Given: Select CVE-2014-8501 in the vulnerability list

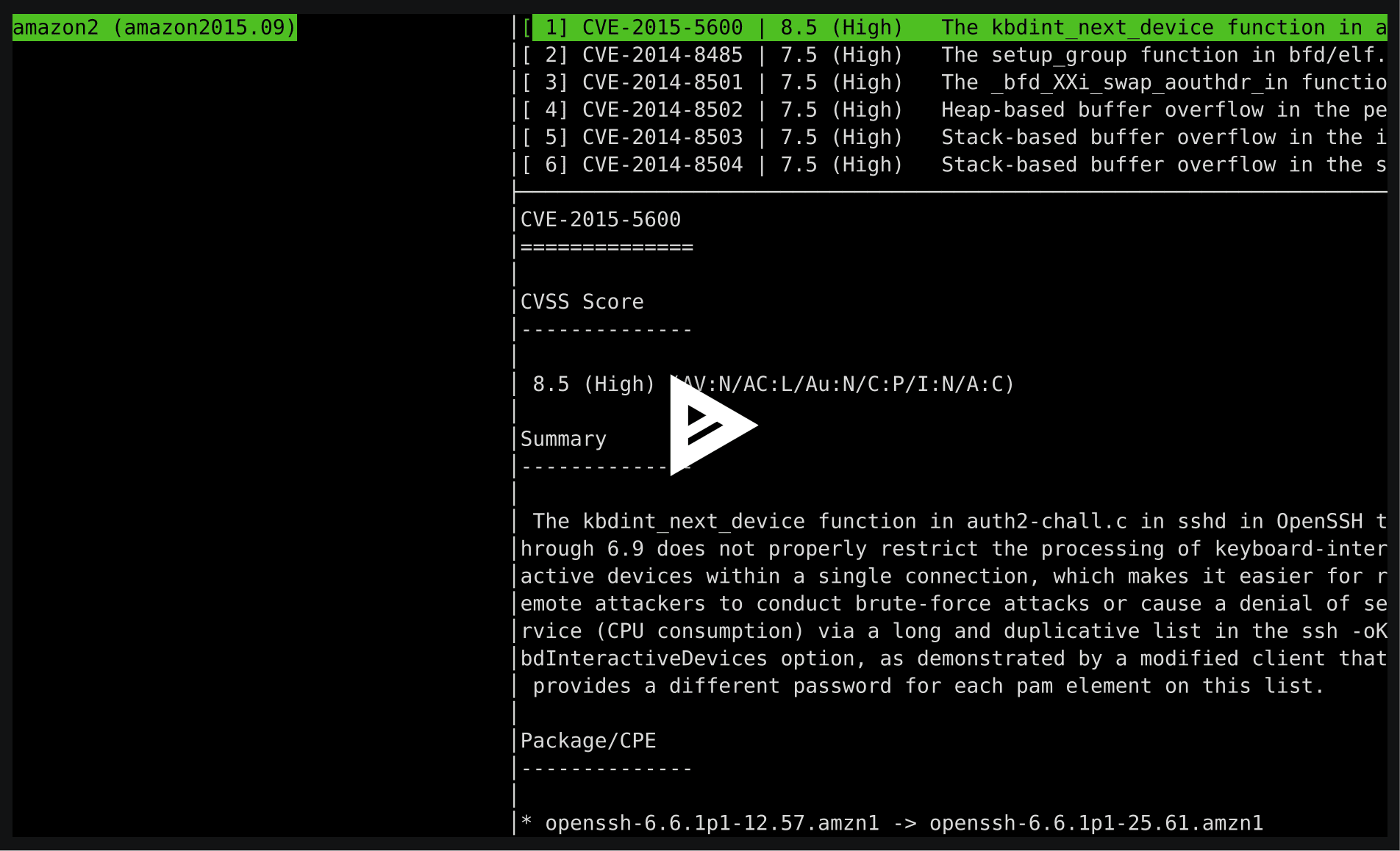Looking at the screenshot, I should 662,82.
